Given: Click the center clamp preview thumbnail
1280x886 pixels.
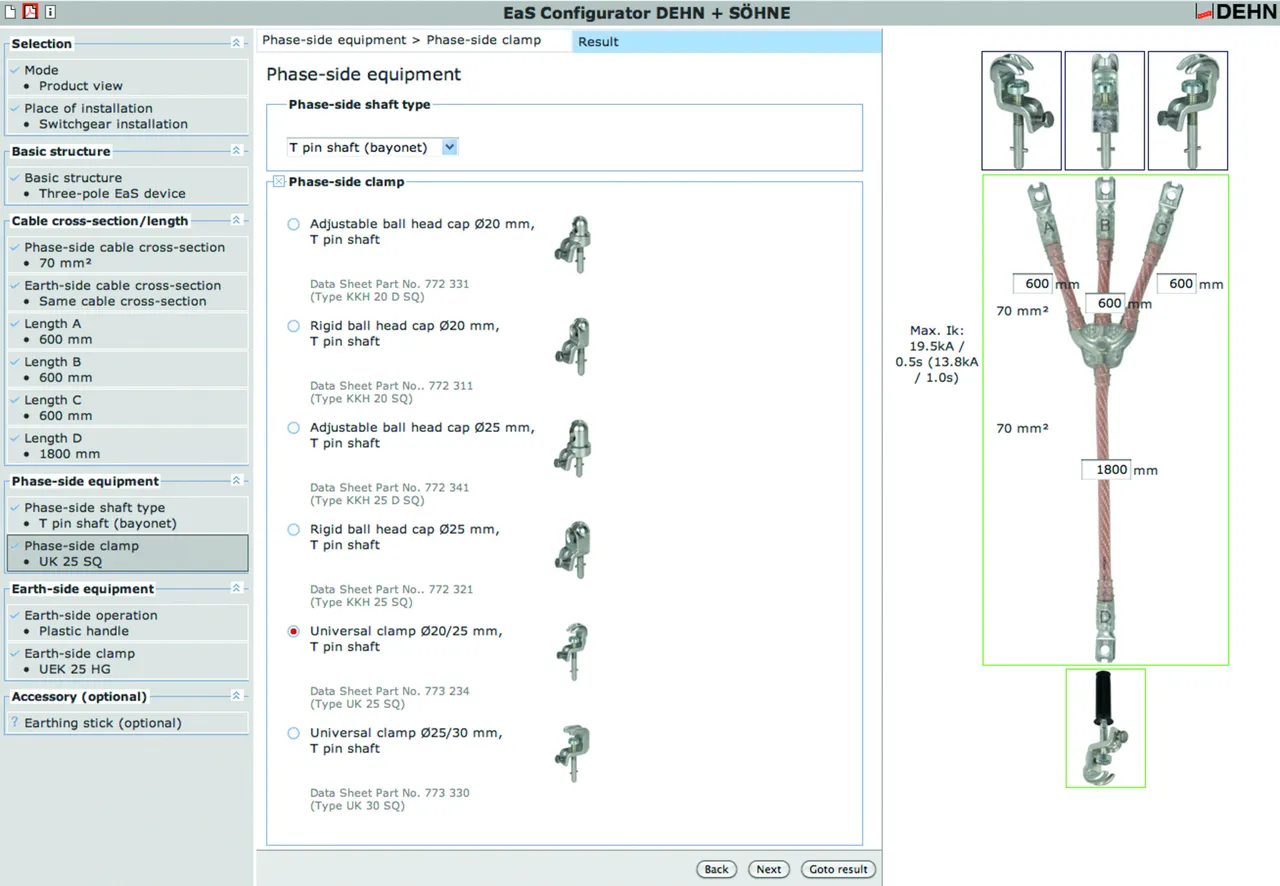Looking at the screenshot, I should point(1104,110).
